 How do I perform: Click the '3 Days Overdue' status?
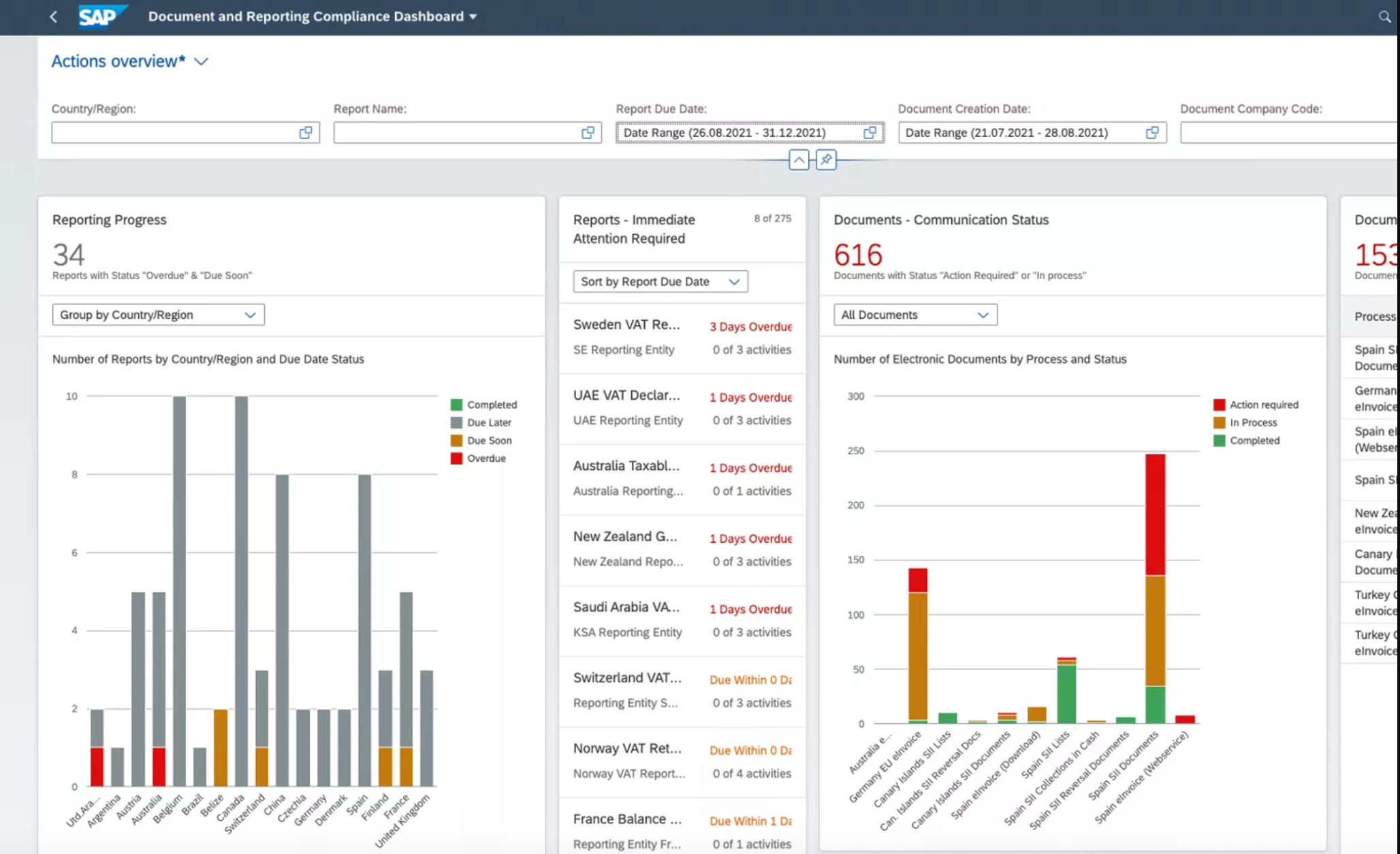750,327
